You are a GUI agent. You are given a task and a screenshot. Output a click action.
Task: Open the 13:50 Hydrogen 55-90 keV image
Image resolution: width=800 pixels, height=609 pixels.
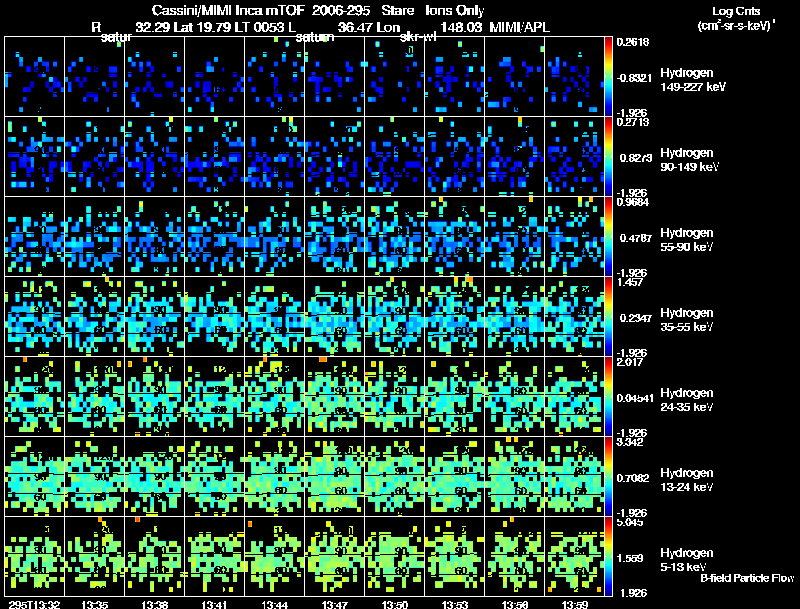point(394,237)
